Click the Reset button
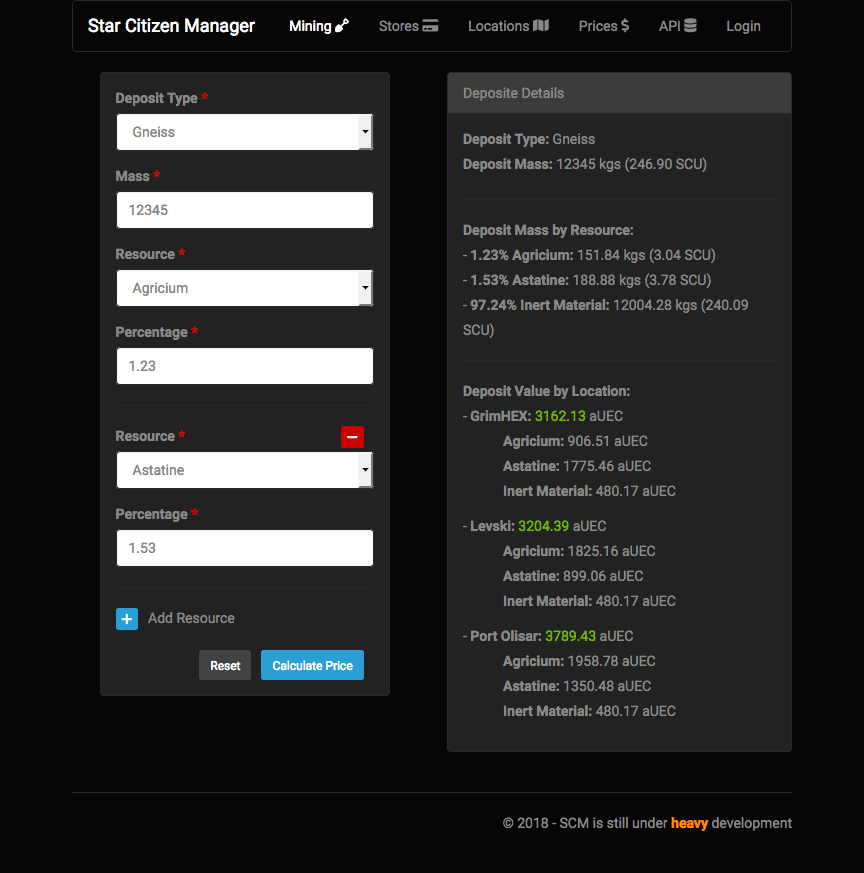Image resolution: width=864 pixels, height=873 pixels. coord(225,665)
